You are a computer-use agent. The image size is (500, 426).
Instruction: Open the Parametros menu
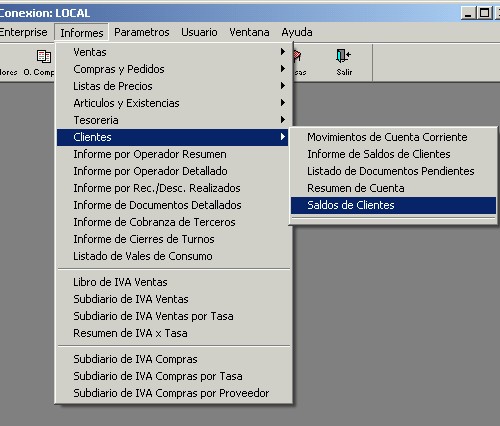pyautogui.click(x=142, y=32)
